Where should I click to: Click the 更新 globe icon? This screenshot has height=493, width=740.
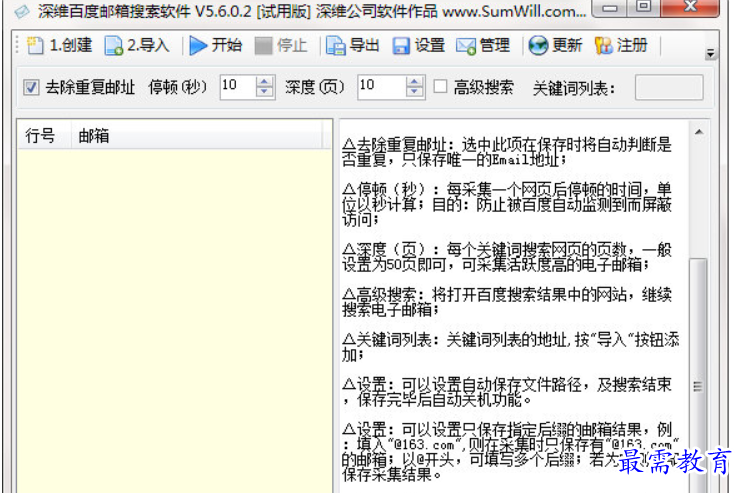pyautogui.click(x=538, y=46)
